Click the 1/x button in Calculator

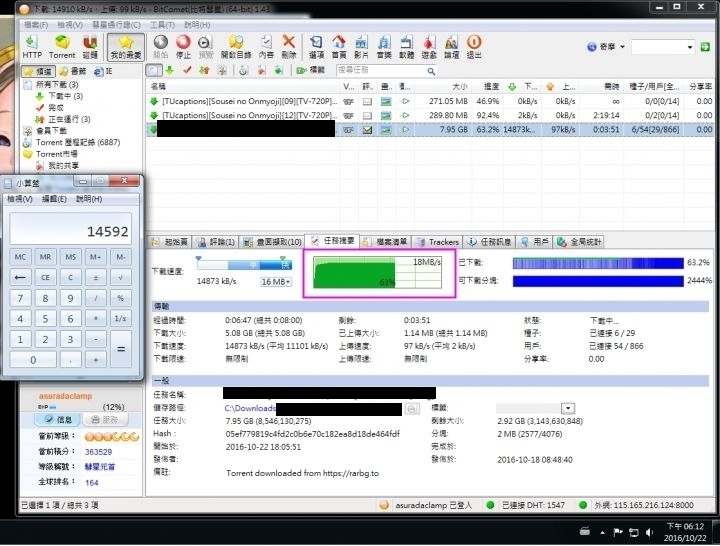[121, 318]
